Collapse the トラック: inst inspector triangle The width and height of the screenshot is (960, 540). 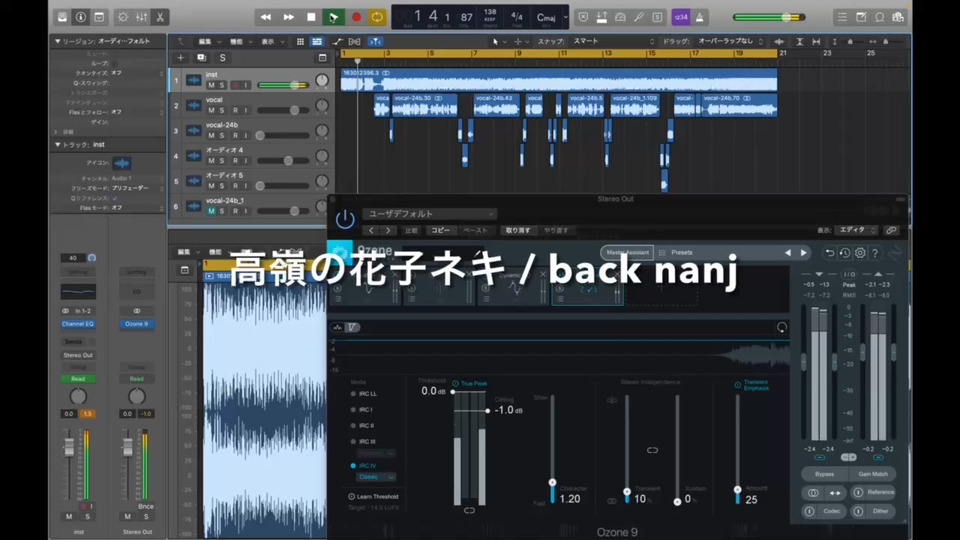coord(58,144)
